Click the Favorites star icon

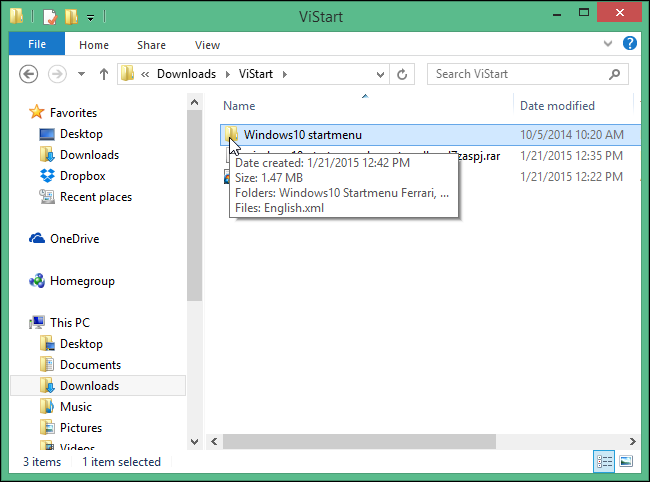tap(36, 112)
